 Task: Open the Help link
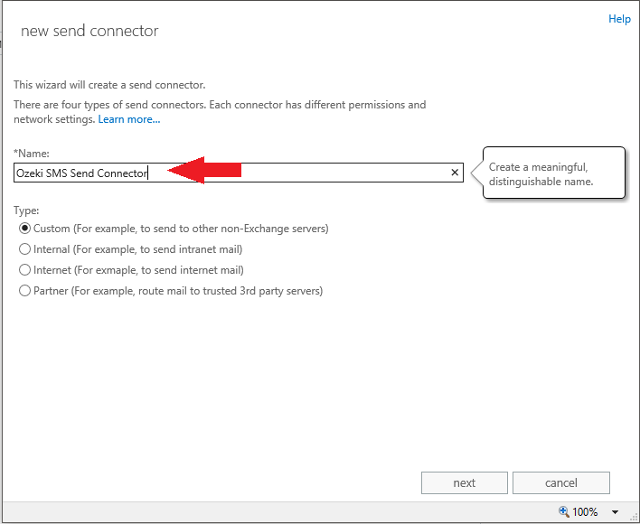[619, 19]
